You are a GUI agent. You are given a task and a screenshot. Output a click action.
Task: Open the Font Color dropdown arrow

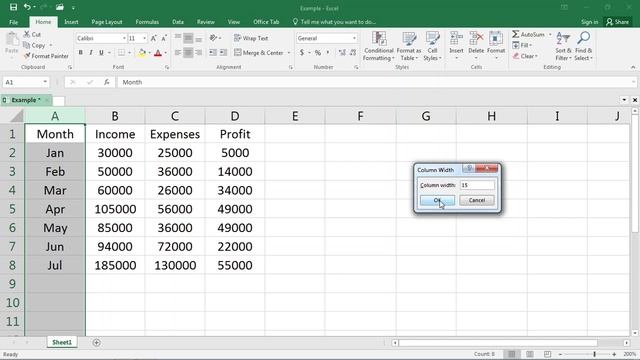[x=166, y=53]
